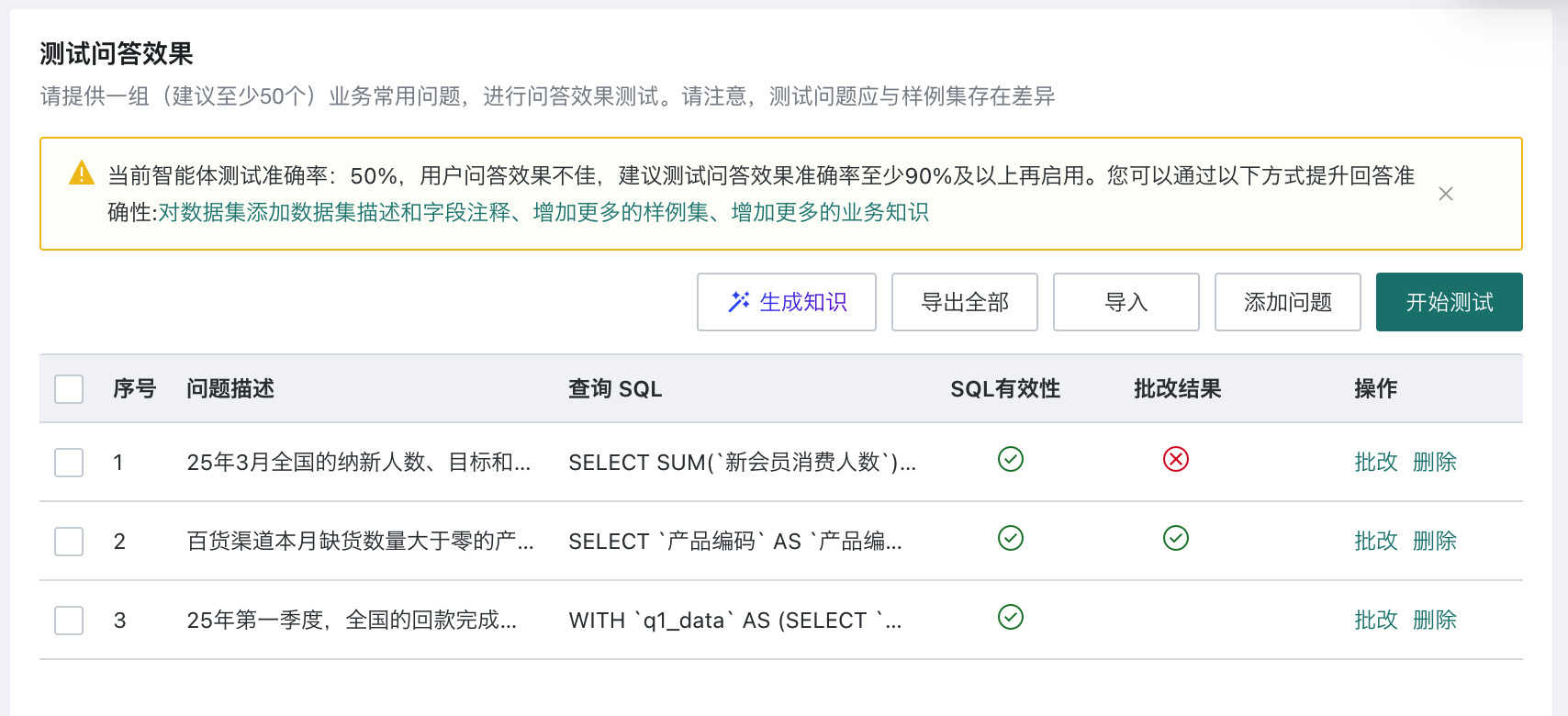Click row 2 green review result icon
The width and height of the screenshot is (1568, 716).
coord(1176,538)
